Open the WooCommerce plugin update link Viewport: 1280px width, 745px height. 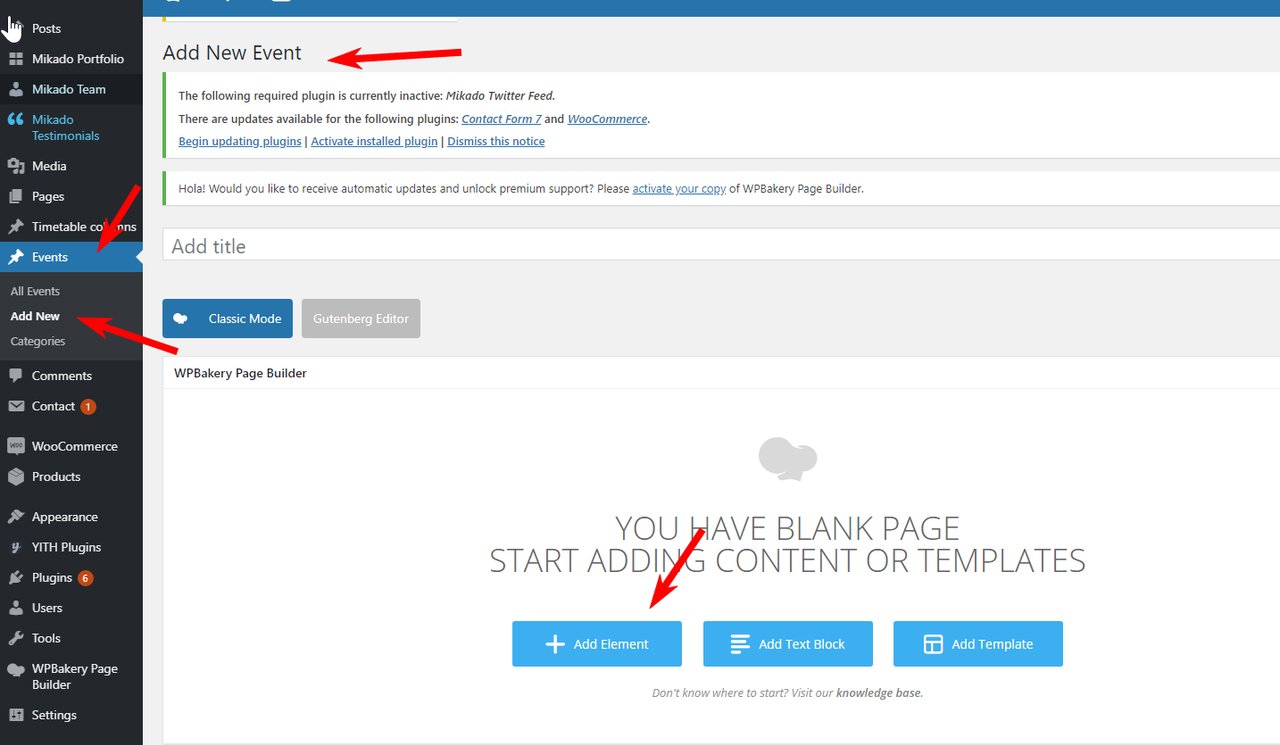[607, 119]
